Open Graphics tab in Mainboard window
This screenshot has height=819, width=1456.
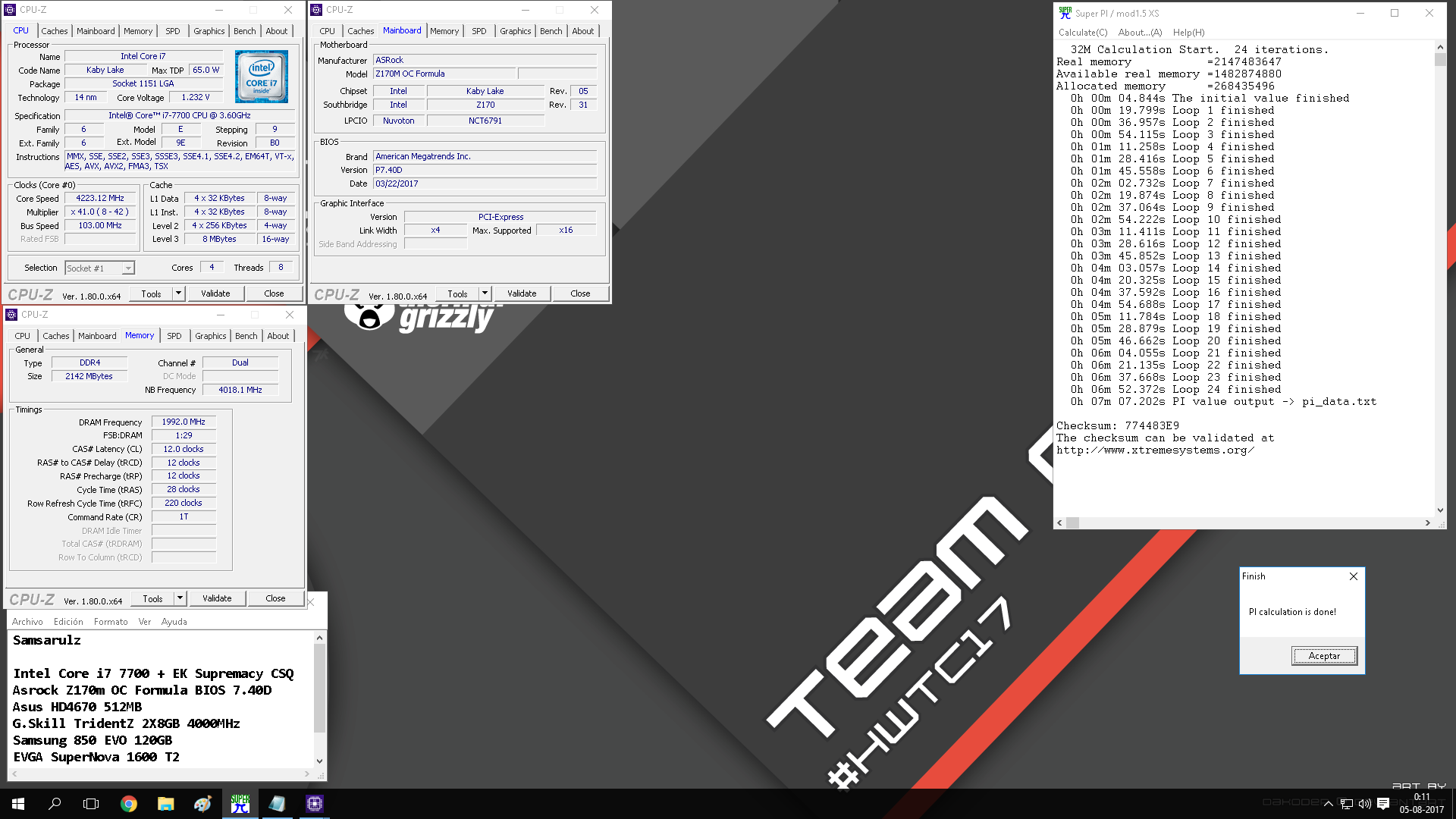(x=515, y=31)
